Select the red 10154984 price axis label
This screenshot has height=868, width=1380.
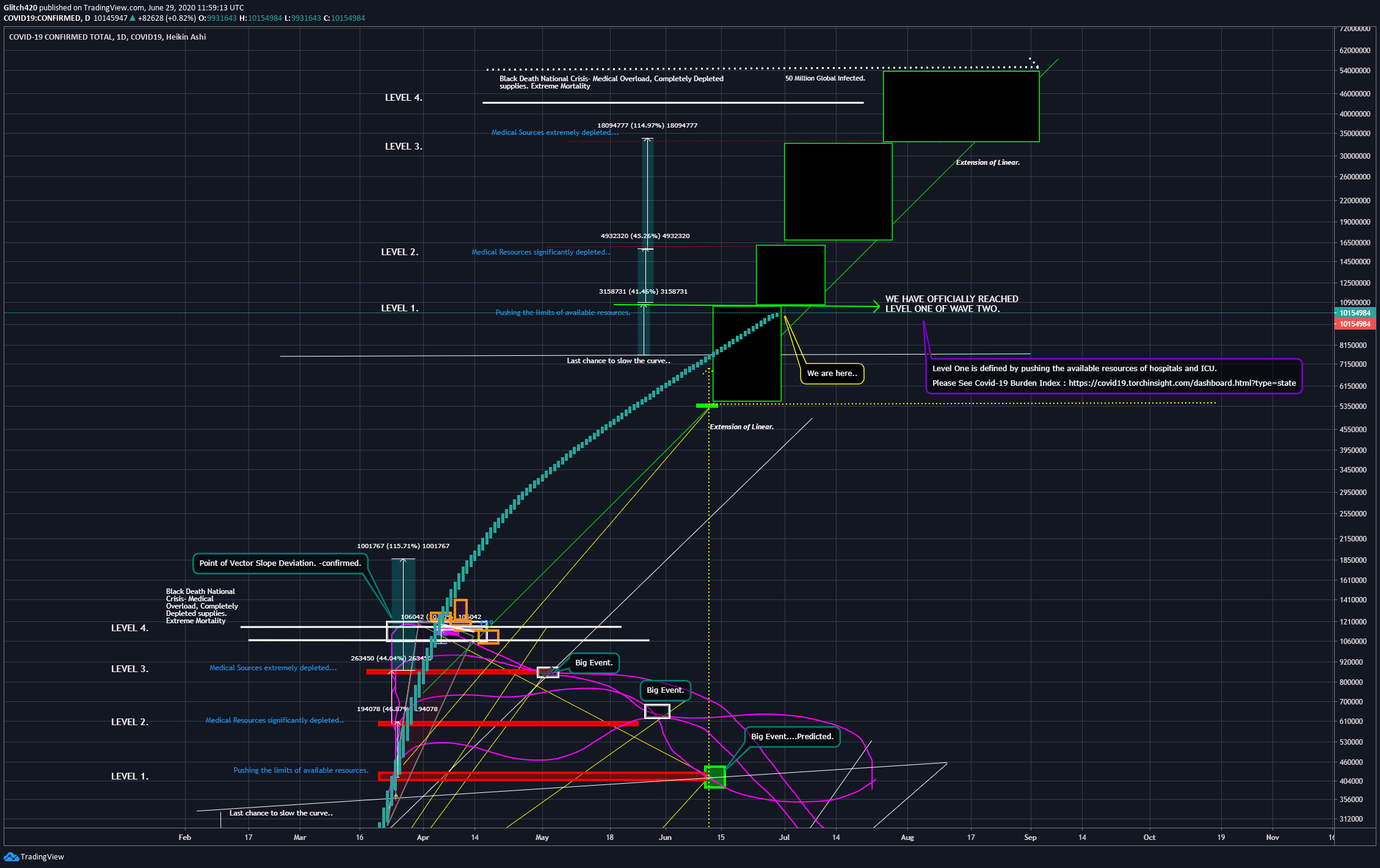coord(1355,324)
